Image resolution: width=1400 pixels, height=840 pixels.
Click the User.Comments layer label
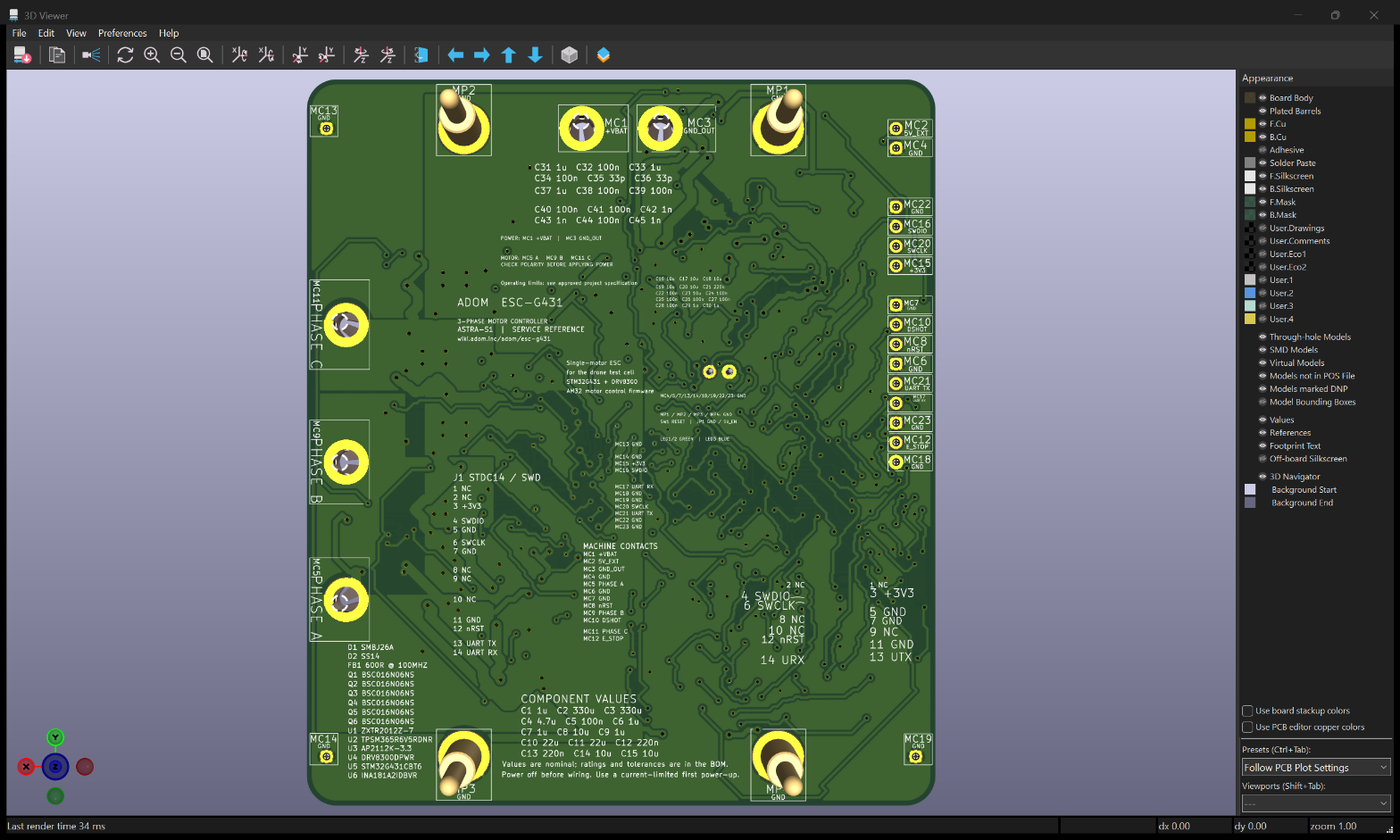click(x=1300, y=241)
